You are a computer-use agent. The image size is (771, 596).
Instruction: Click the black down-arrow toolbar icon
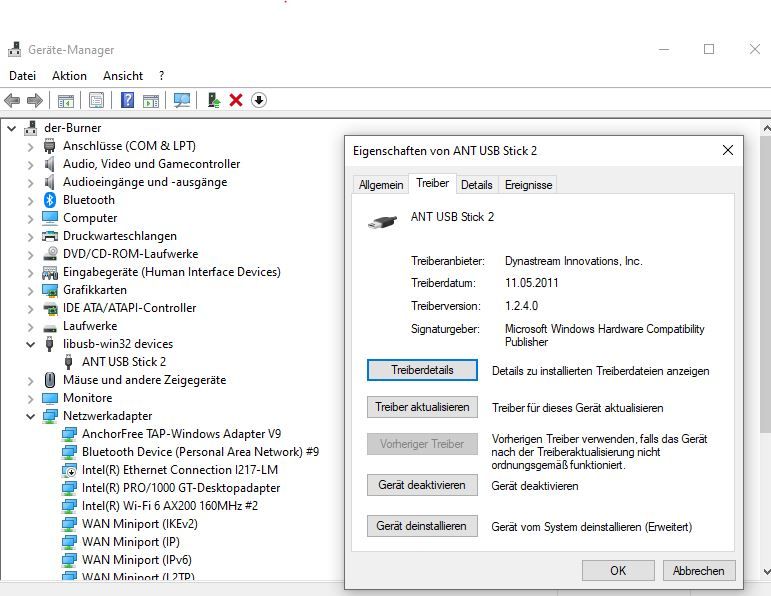[x=258, y=100]
